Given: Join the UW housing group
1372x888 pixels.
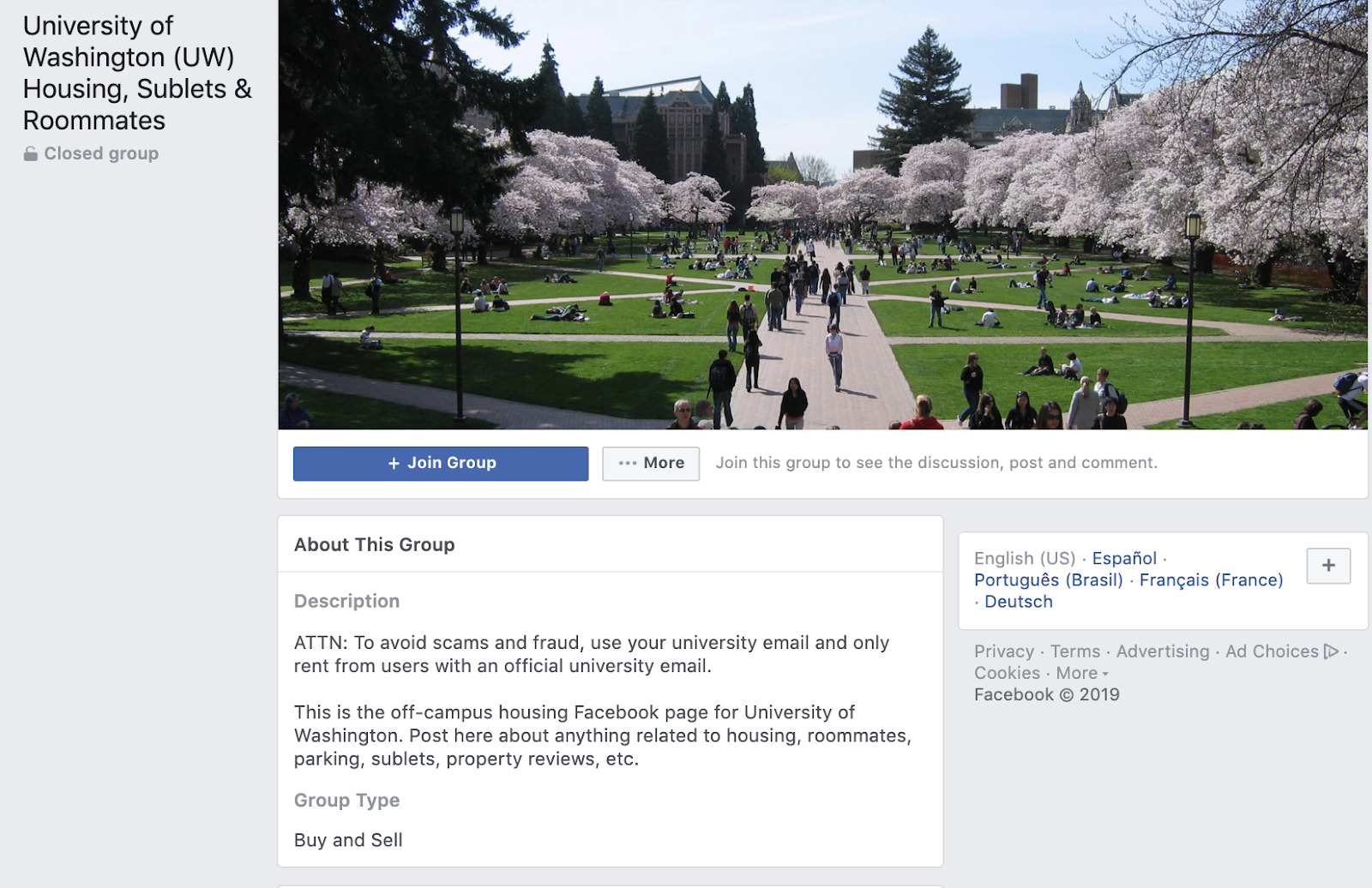Looking at the screenshot, I should pos(441,464).
